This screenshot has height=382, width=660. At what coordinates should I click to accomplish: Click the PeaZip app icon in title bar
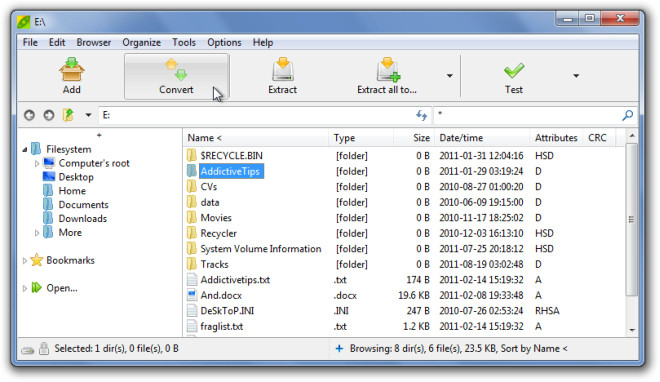(24, 21)
